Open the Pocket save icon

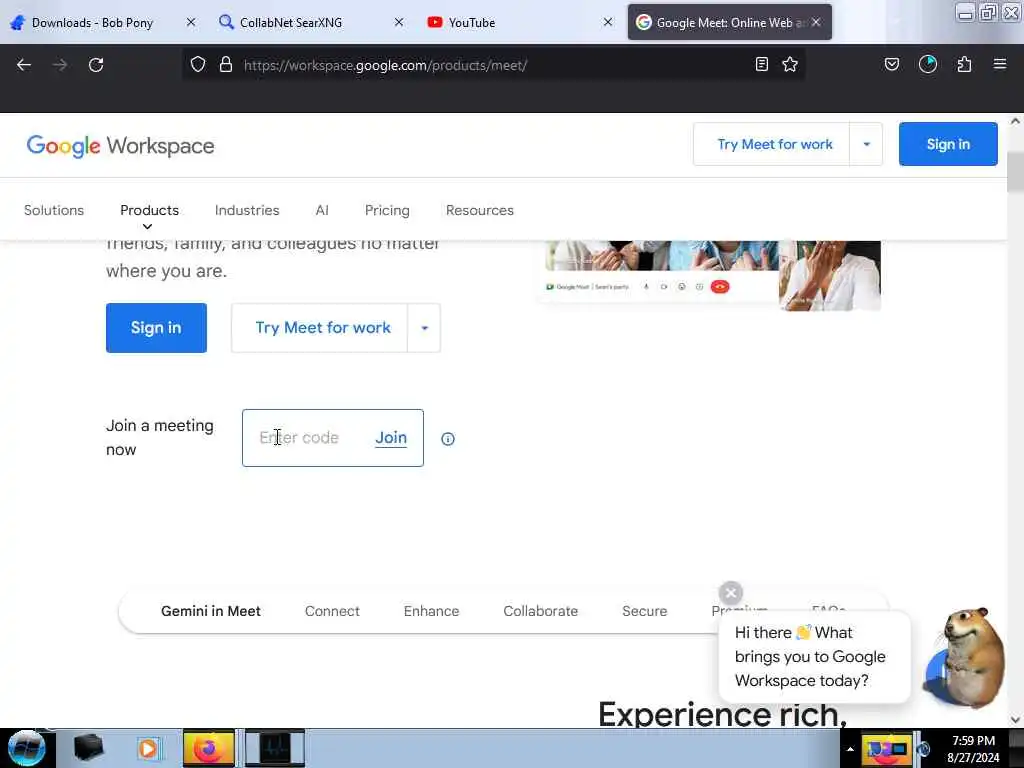click(891, 64)
